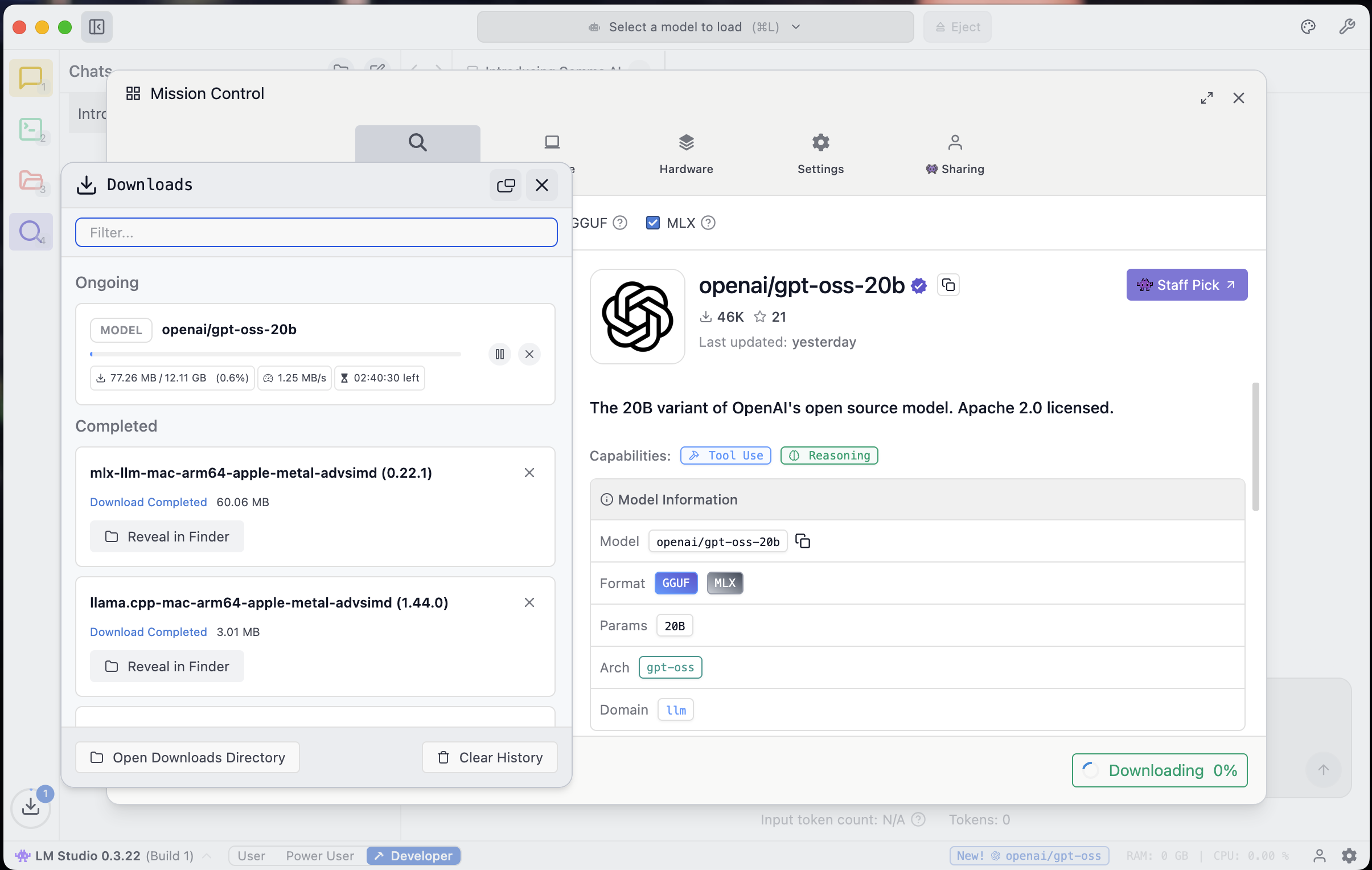This screenshot has height=870, width=1372.
Task: Copy model identifier in Model Information
Action: 803,541
